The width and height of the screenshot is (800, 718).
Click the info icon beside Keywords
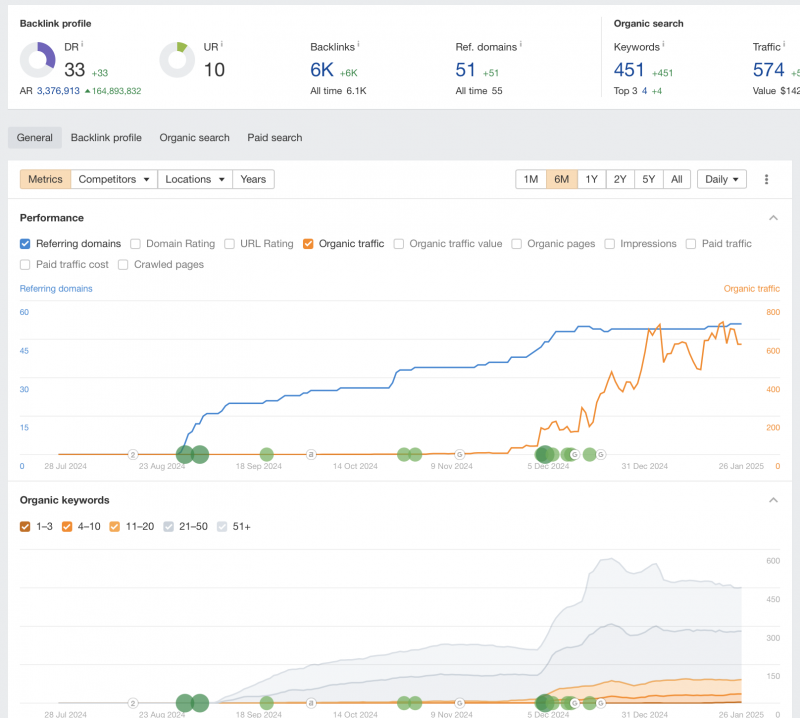[x=663, y=44]
